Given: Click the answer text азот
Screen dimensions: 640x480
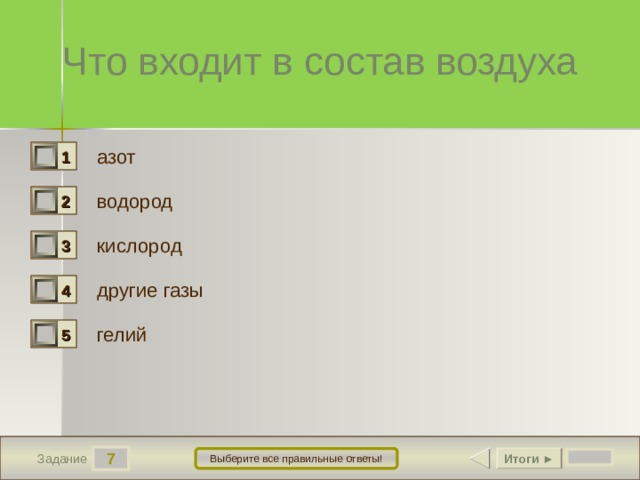Looking at the screenshot, I should pyautogui.click(x=116, y=158).
